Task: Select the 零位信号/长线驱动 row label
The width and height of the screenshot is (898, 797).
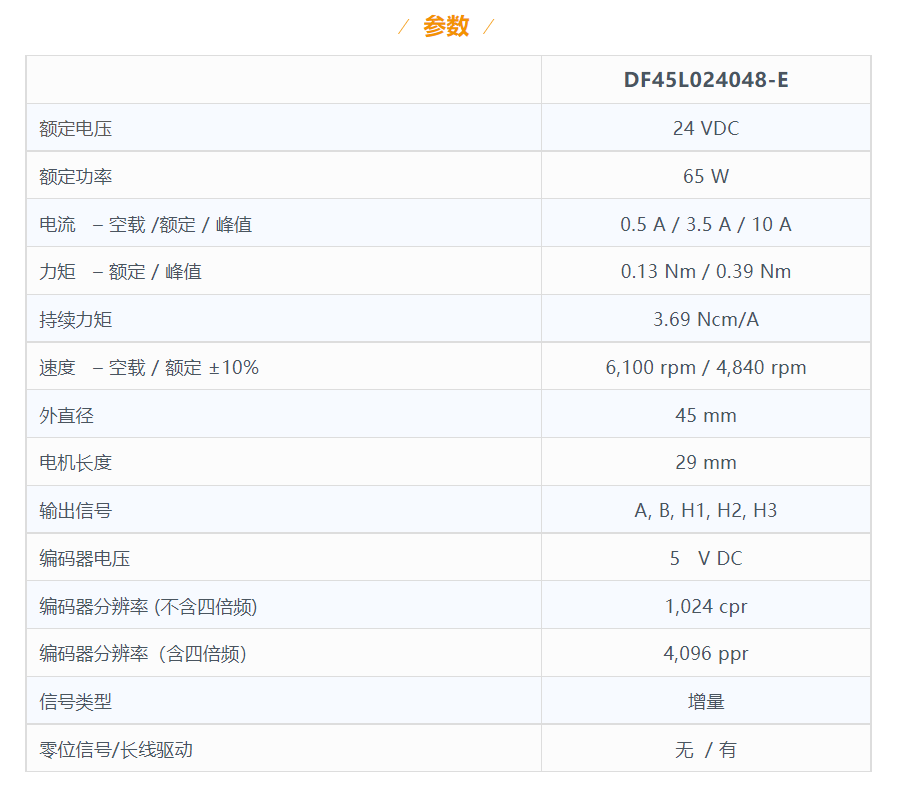Action: (115, 749)
